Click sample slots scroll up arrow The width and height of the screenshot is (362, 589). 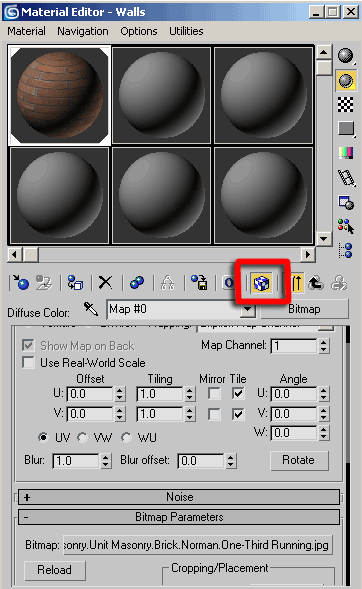324,52
